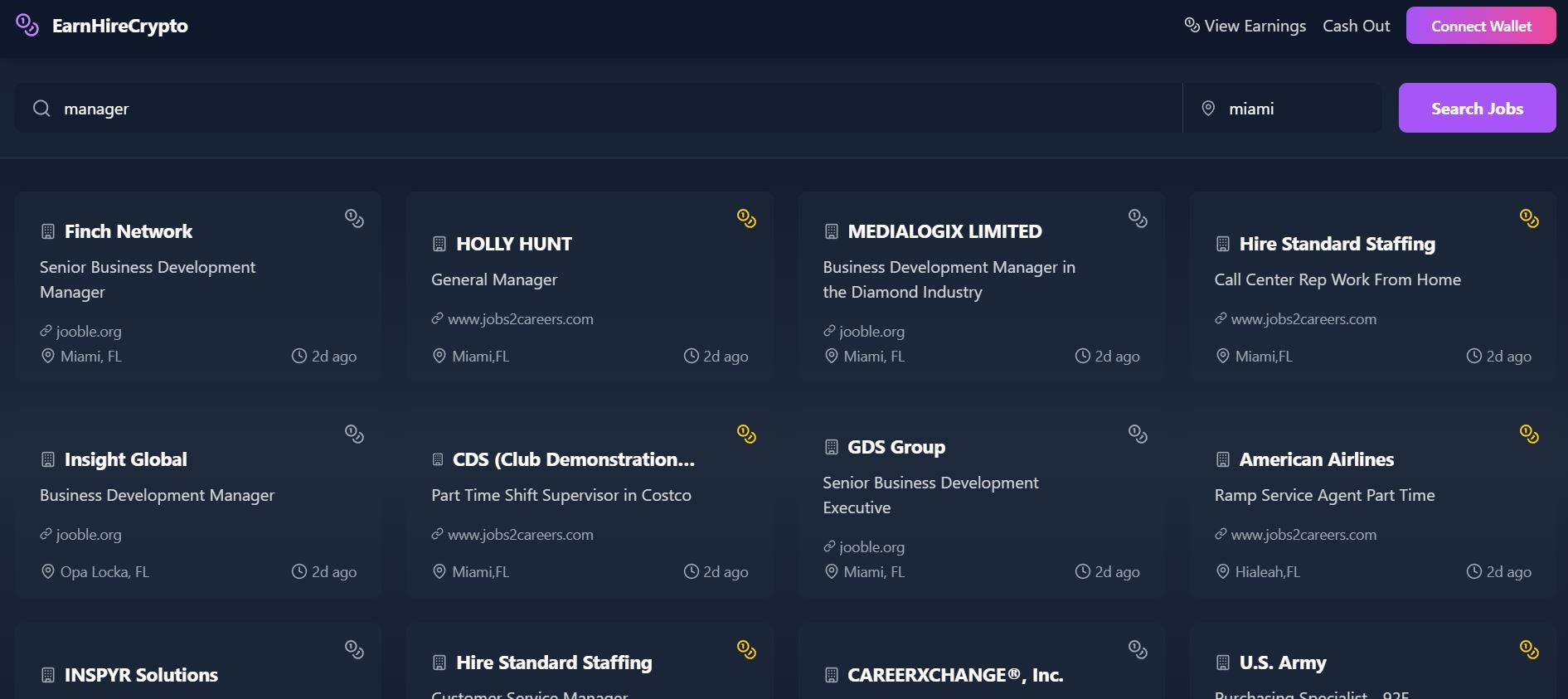Open the Cash Out page
Viewport: 1568px width, 699px height.
[x=1356, y=26]
